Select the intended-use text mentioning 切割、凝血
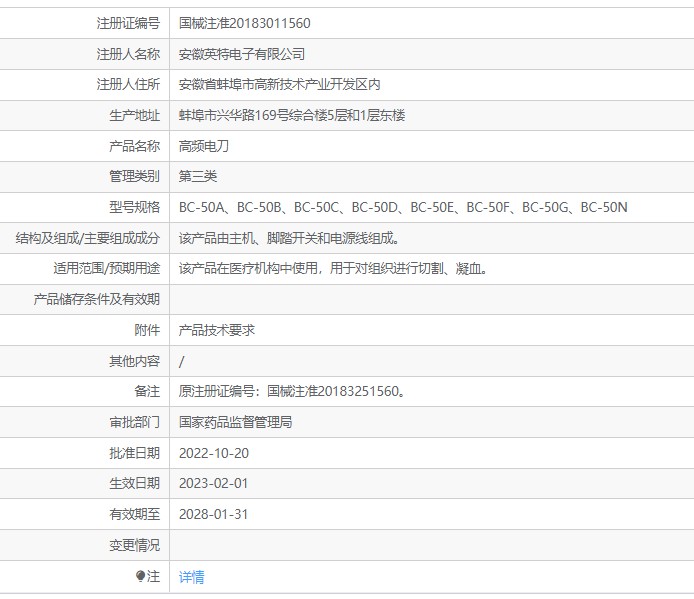 click(333, 268)
